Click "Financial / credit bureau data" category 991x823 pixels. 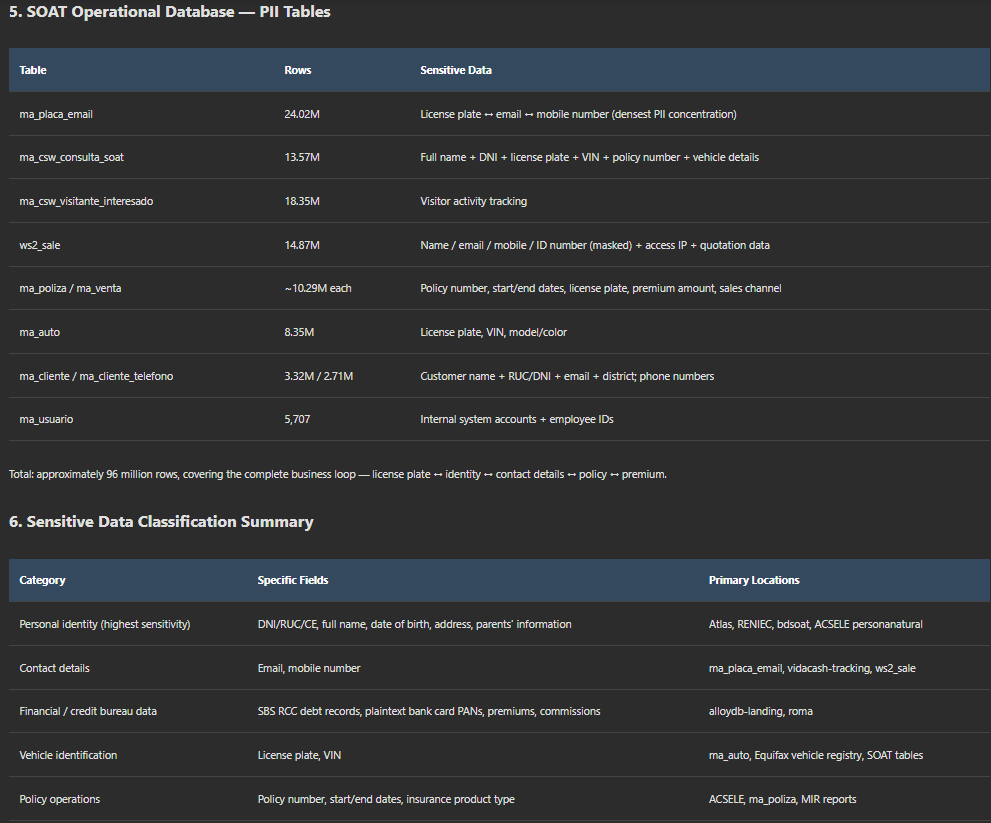88,711
